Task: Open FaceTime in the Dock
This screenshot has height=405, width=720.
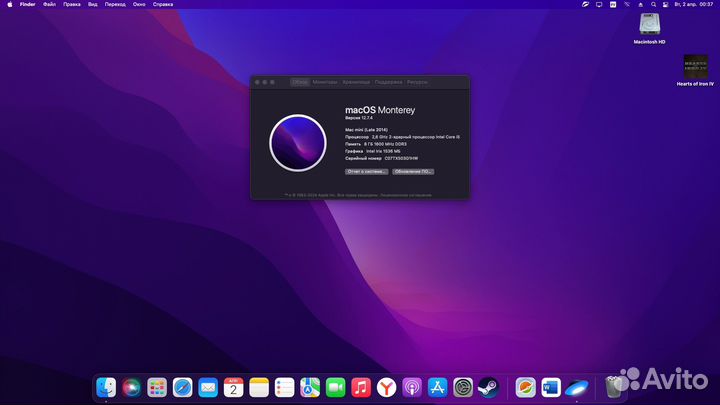Action: click(x=335, y=388)
